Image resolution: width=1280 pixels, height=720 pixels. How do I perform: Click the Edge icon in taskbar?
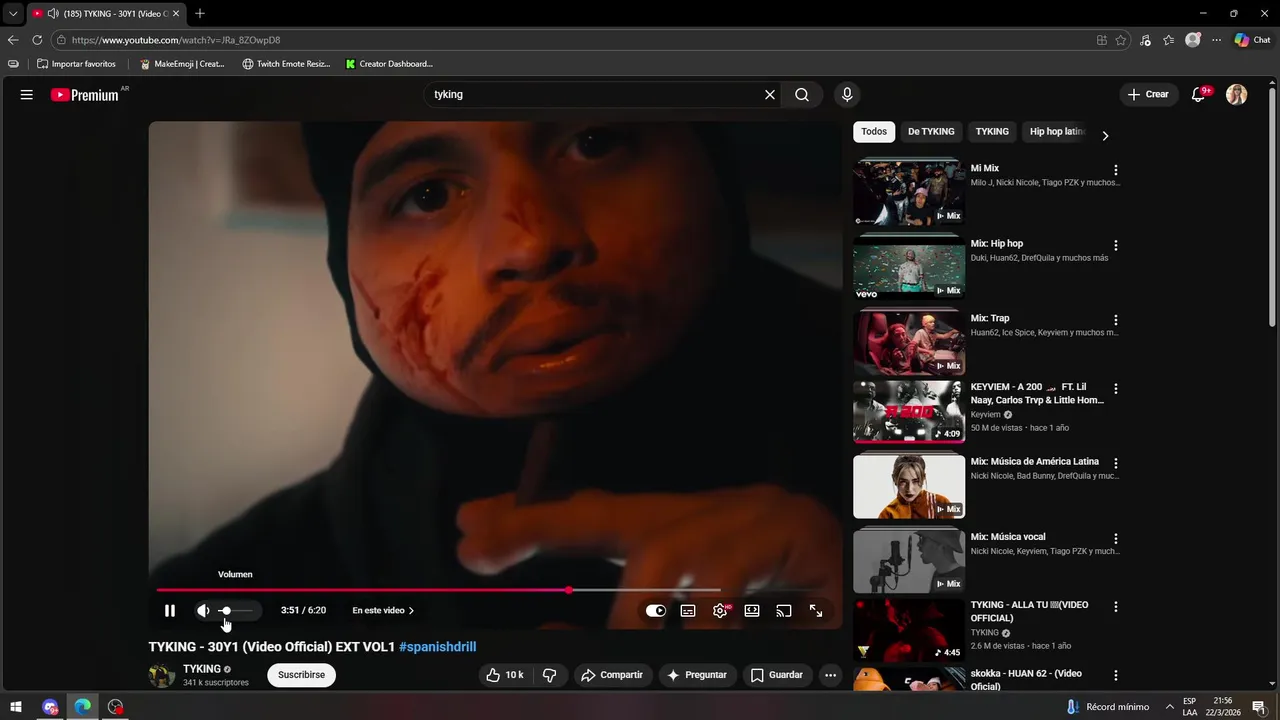pyautogui.click(x=83, y=707)
